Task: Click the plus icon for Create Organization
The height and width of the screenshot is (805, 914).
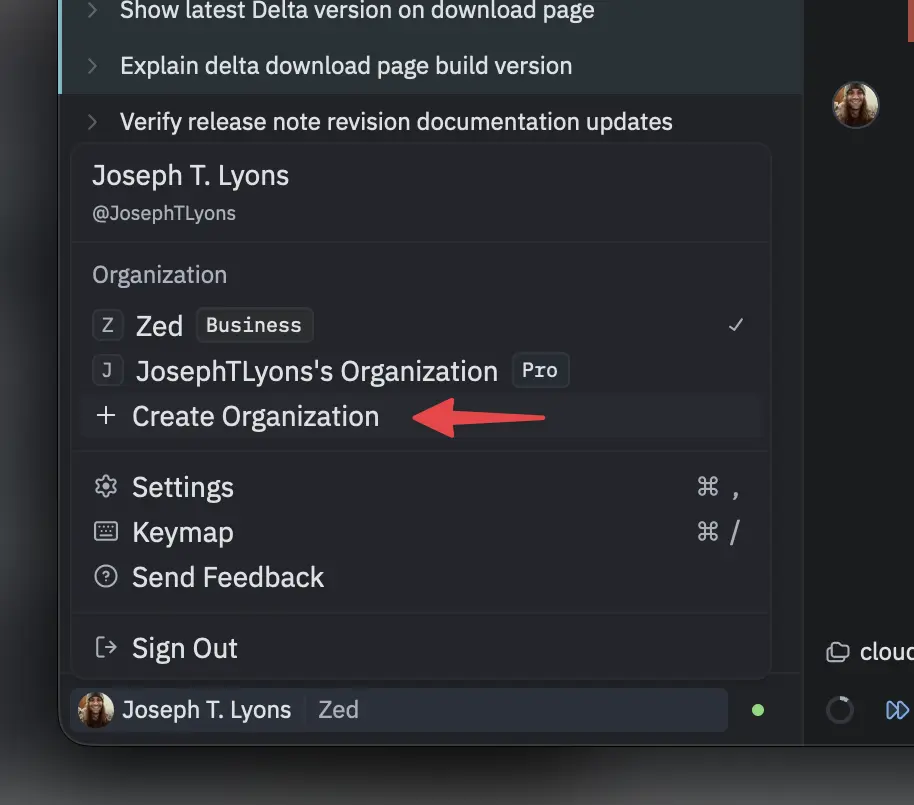Action: 106,416
